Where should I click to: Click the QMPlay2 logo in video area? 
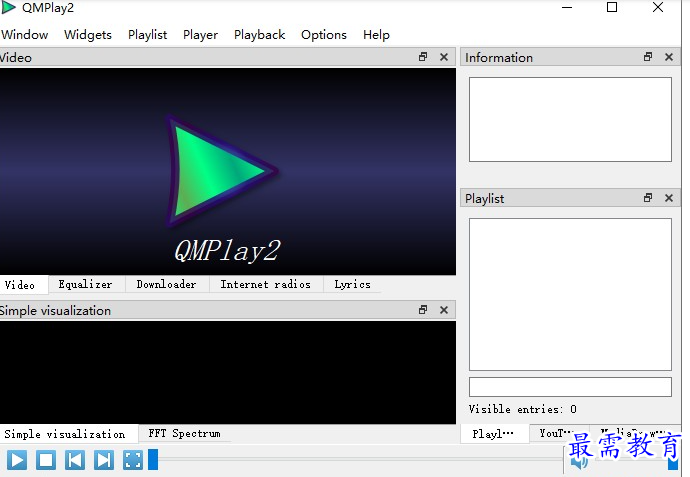point(222,171)
